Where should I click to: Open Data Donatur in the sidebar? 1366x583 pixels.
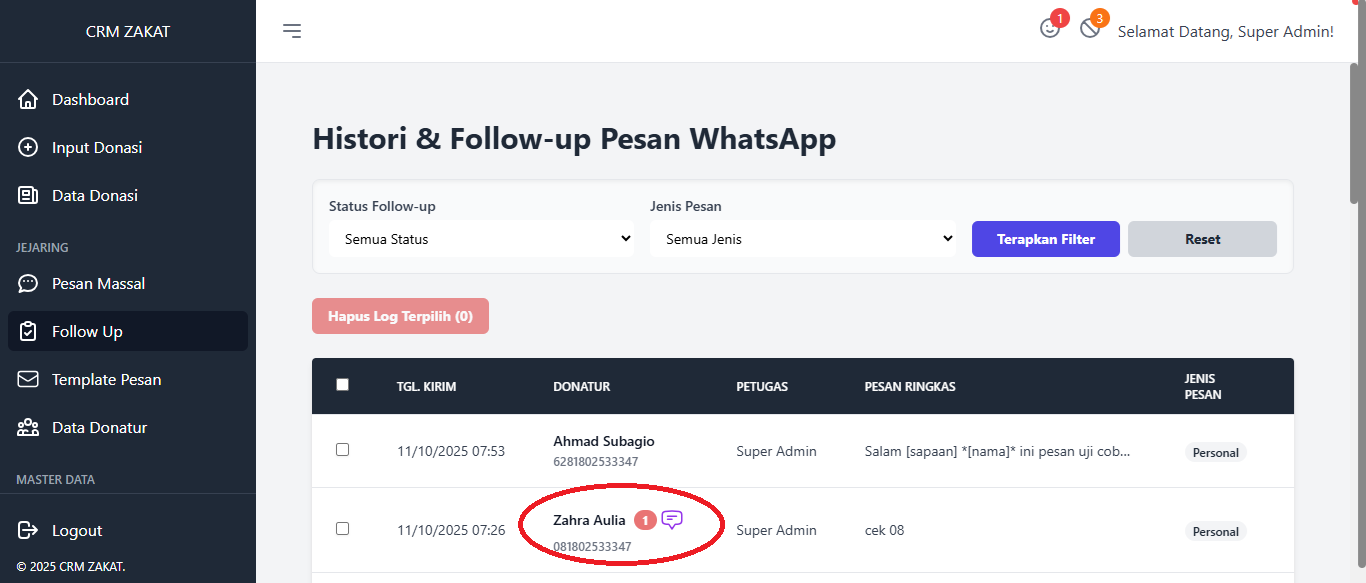(99, 428)
